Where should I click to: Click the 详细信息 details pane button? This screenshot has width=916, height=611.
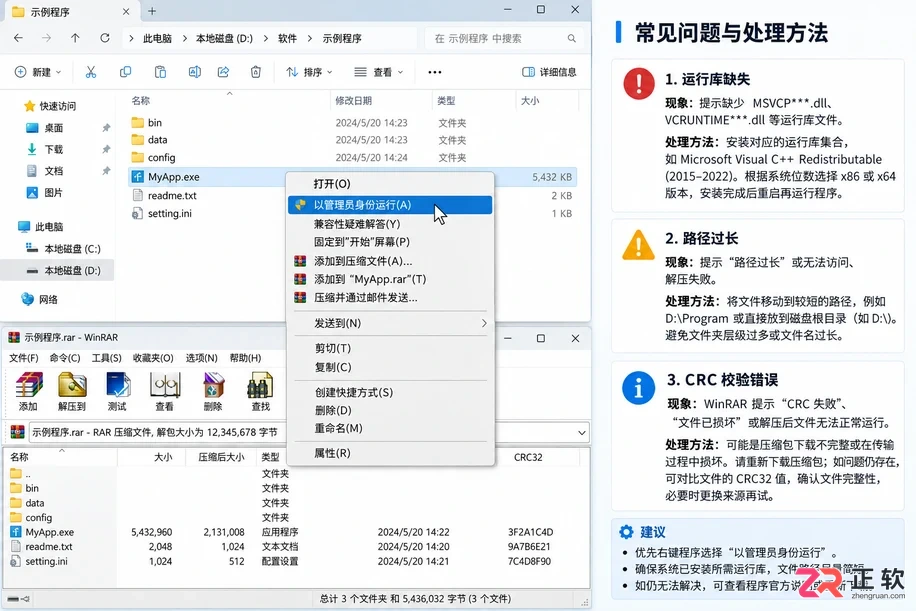tap(549, 72)
